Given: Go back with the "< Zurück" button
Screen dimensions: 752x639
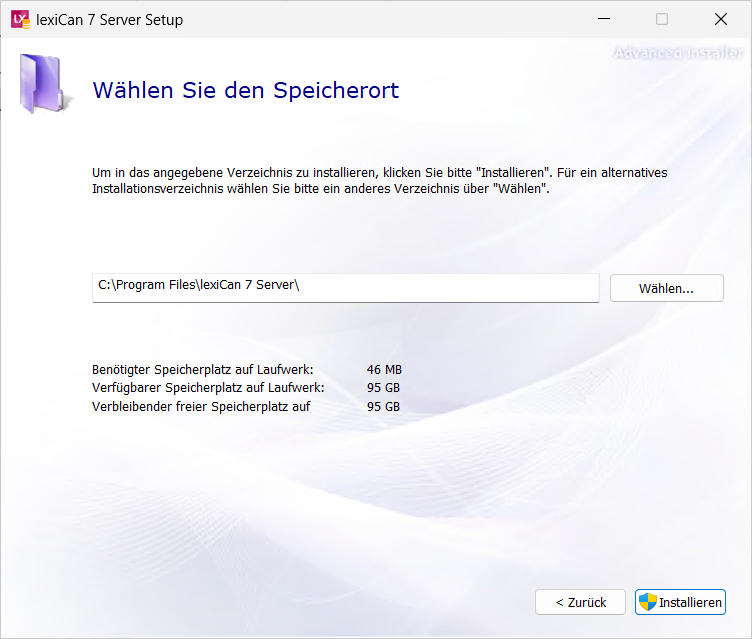Looking at the screenshot, I should 580,602.
